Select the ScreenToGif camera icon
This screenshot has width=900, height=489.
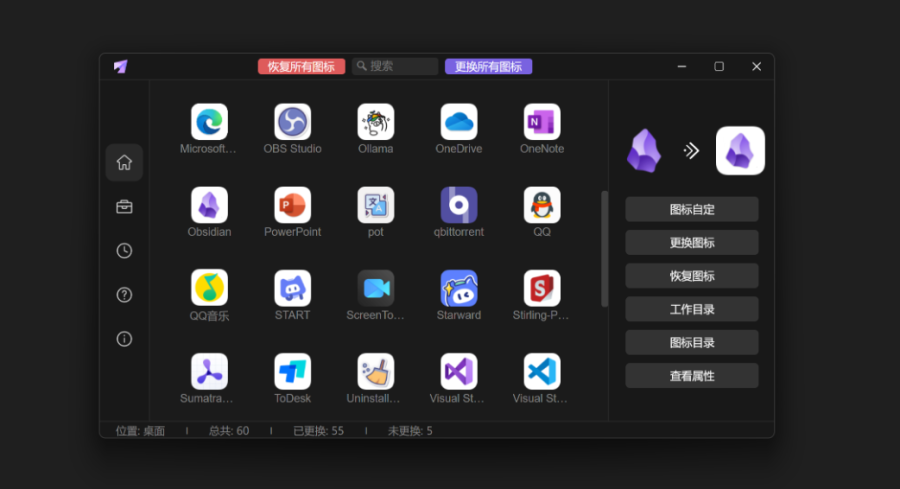point(375,288)
